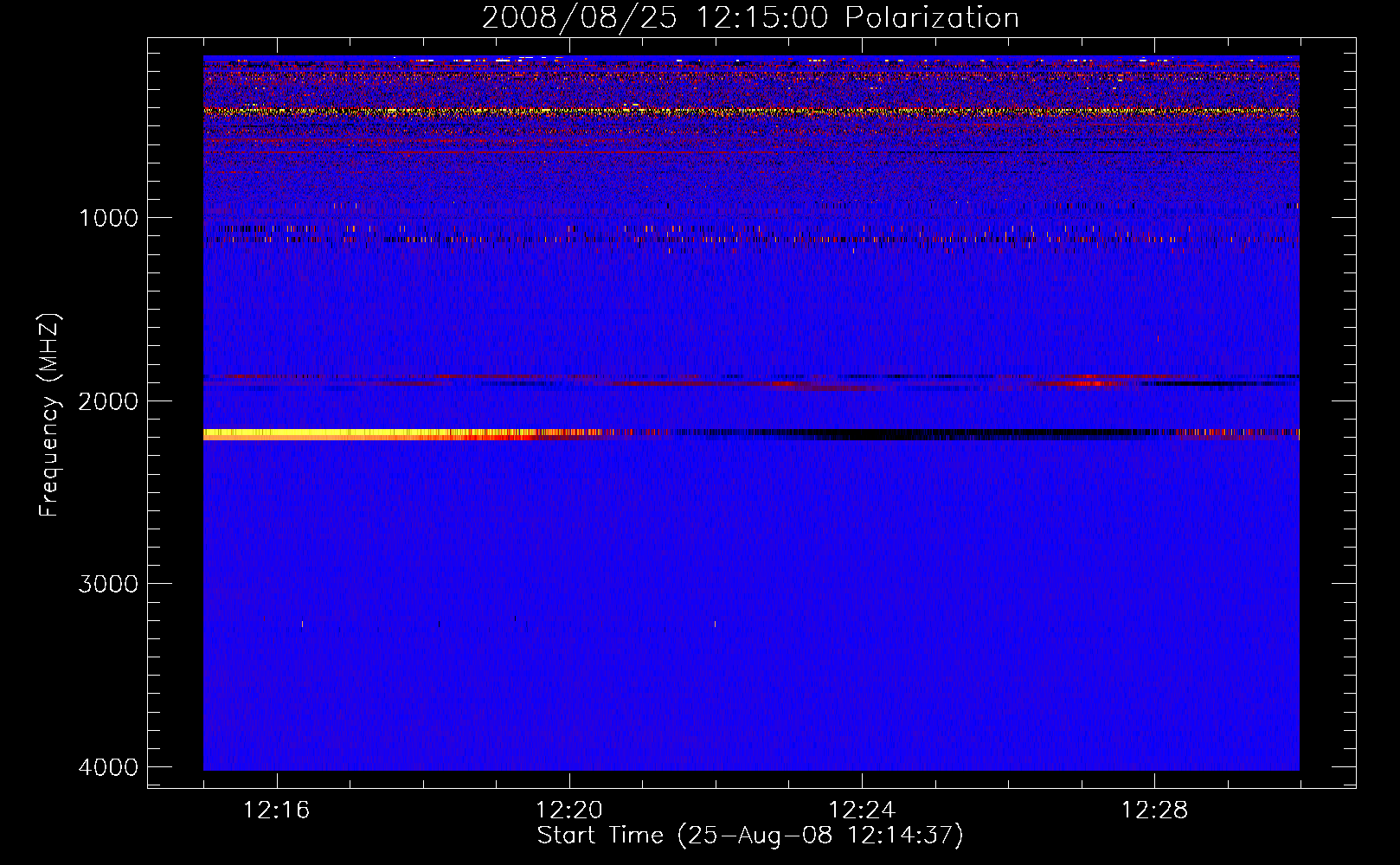The height and width of the screenshot is (865, 1400).
Task: Click the '12:28' time tick label
Action: (1154, 811)
